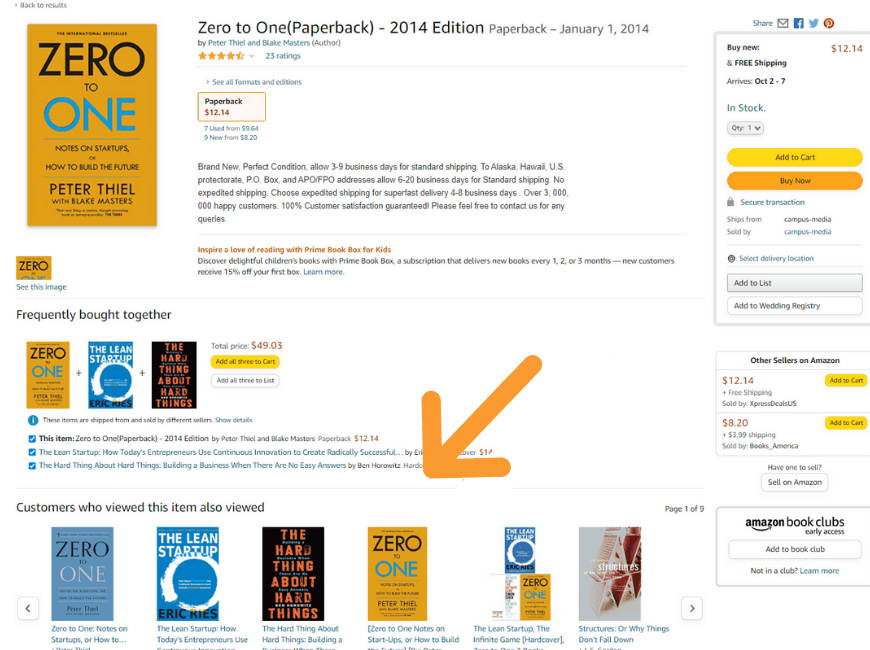Share on Pinterest icon
This screenshot has height=650, width=870.
tap(828, 23)
